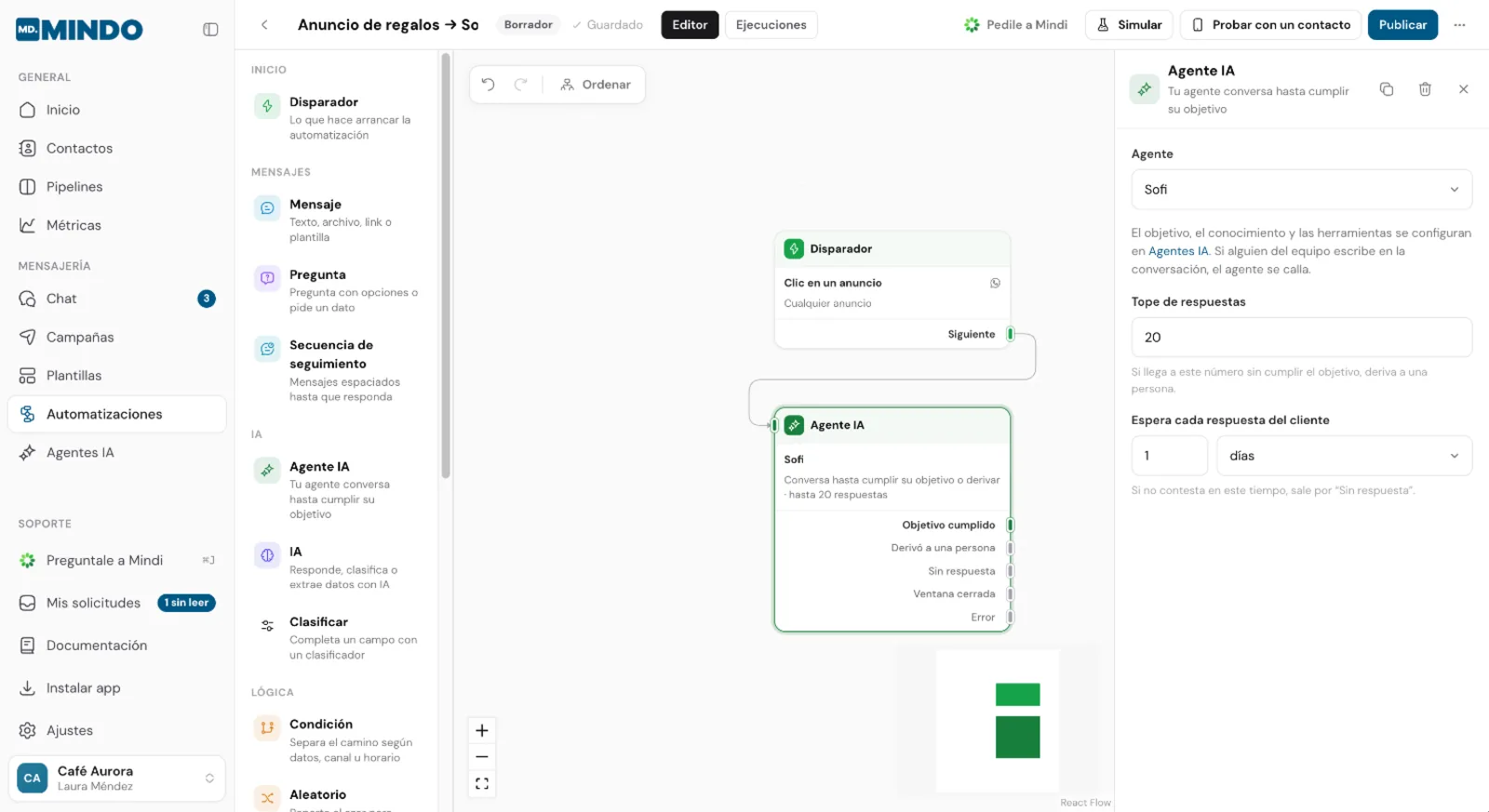Zoom out on the canvas

coord(482,757)
